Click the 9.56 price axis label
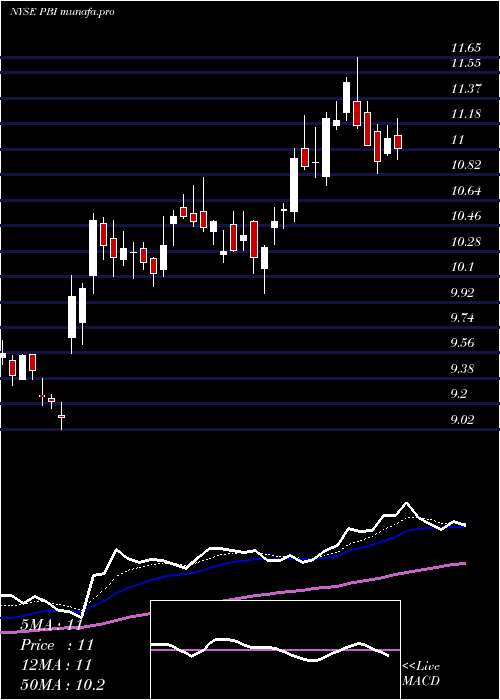This screenshot has width=500, height=700. pos(462,343)
